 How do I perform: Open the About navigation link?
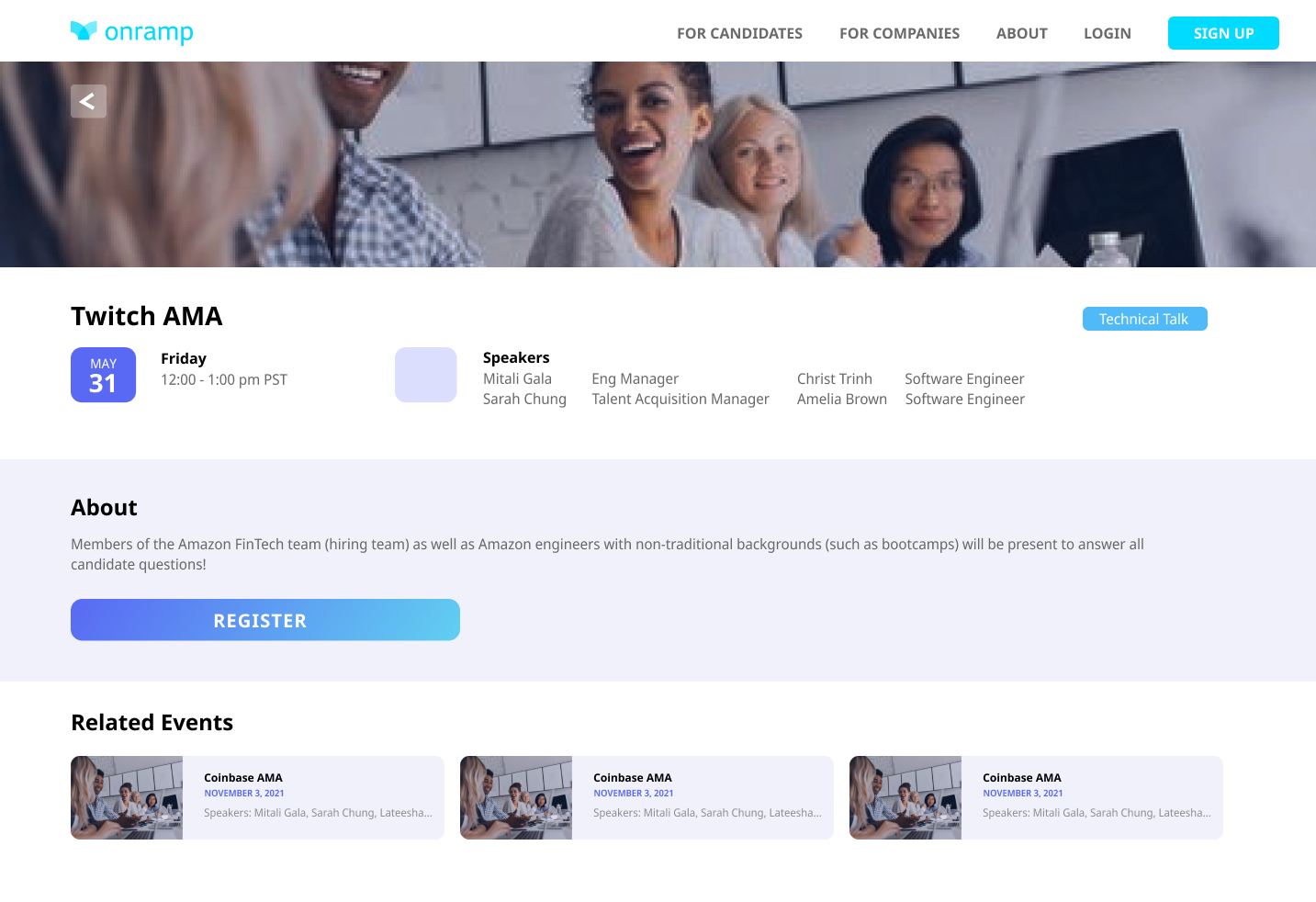[1021, 33]
